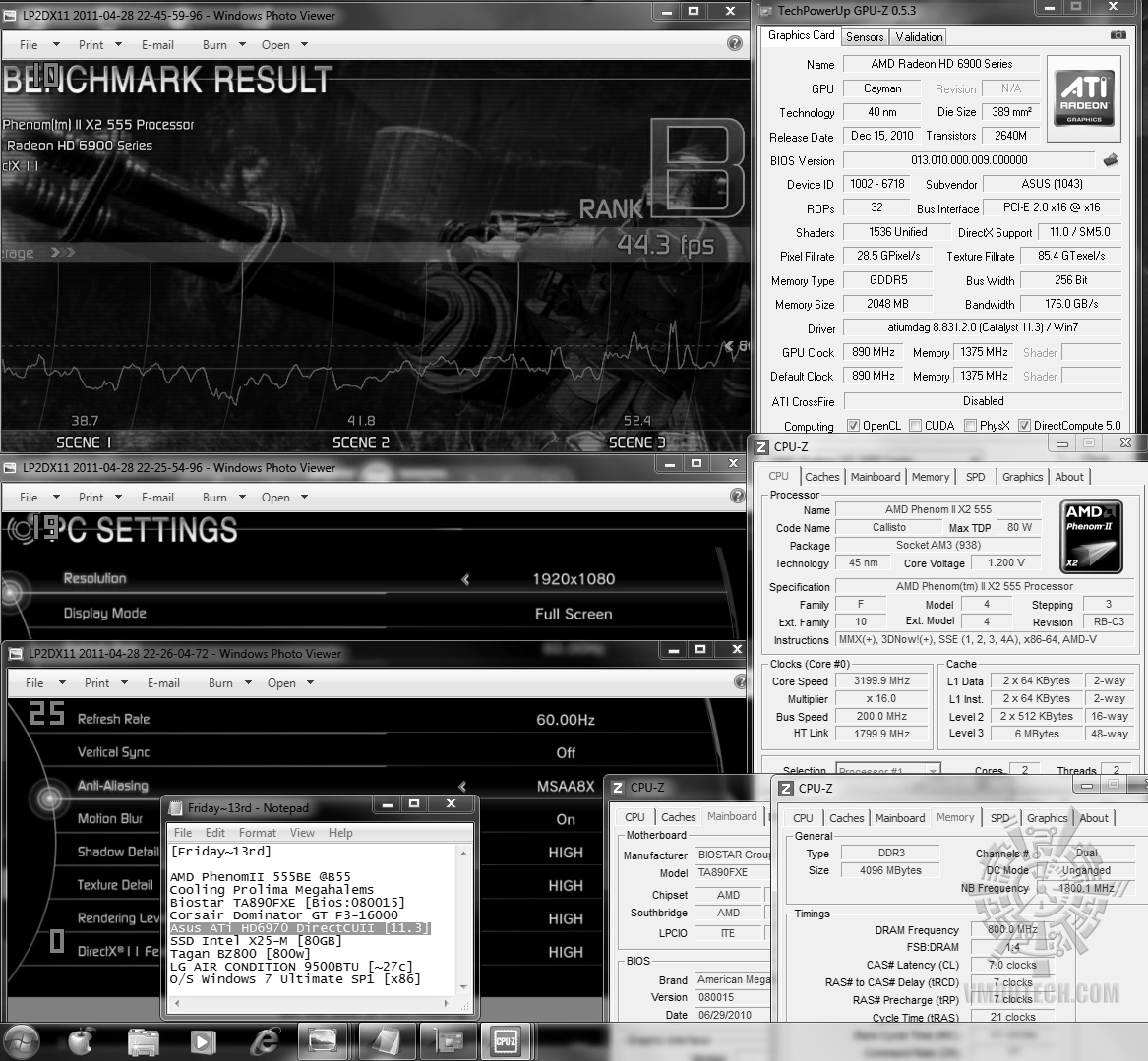1148x1061 pixels.
Task: Switch to Photo Viewer taskbar button
Action: (323, 1040)
